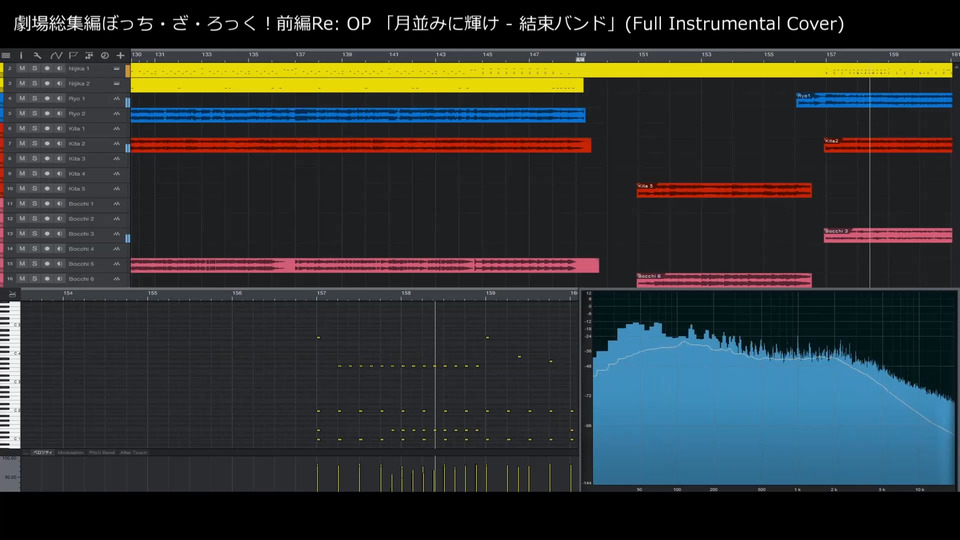Solo the Kita 1 track

[35, 129]
